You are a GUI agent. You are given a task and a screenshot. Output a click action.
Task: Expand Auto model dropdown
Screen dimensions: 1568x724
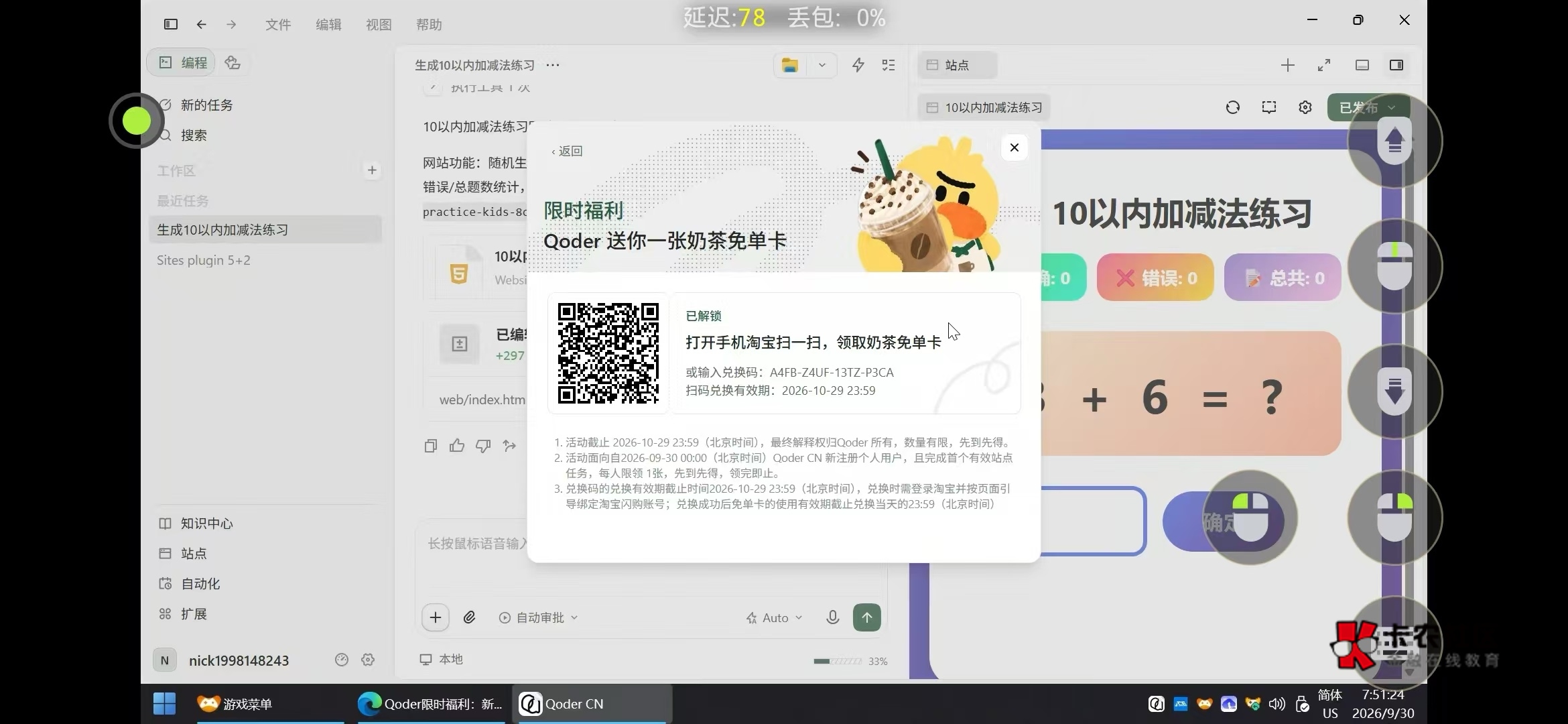[774, 618]
